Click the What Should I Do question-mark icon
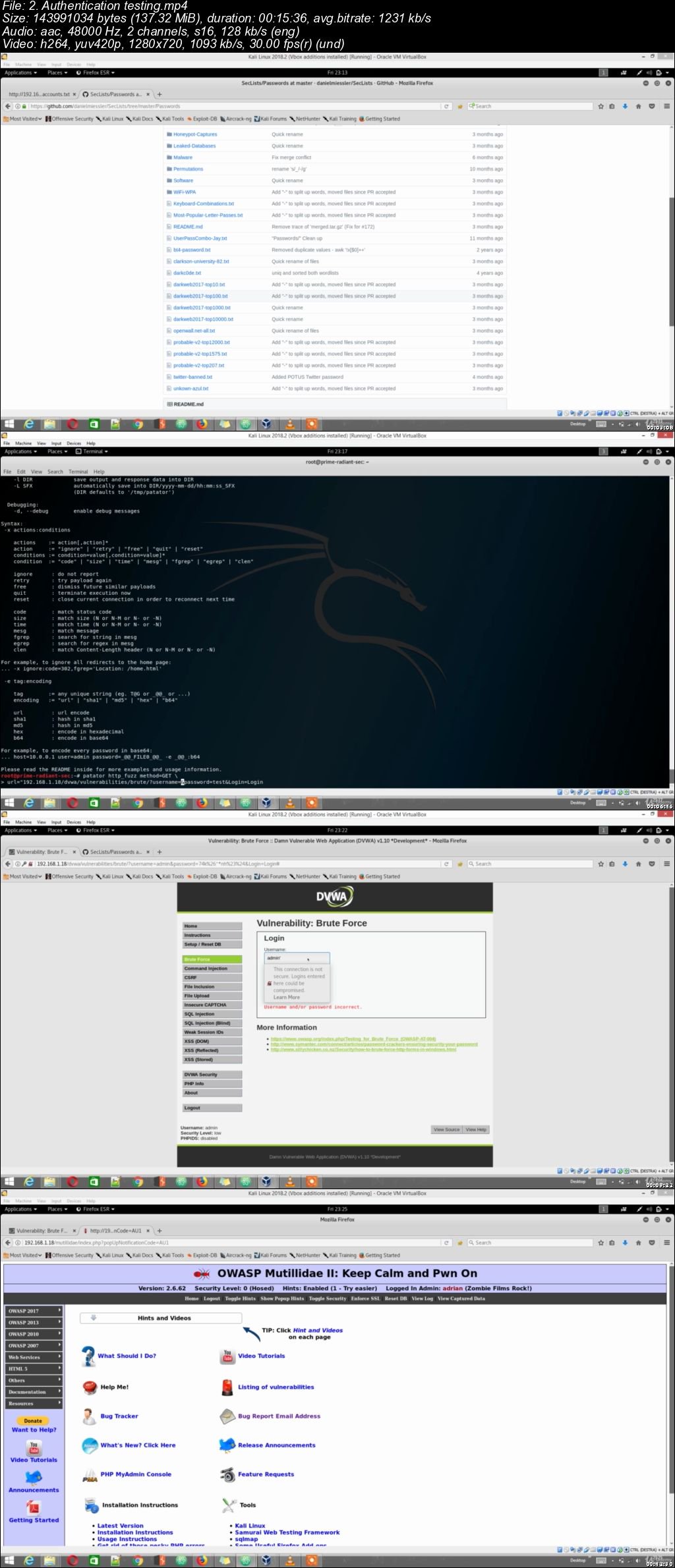This screenshot has width=675, height=1568. click(x=88, y=1357)
